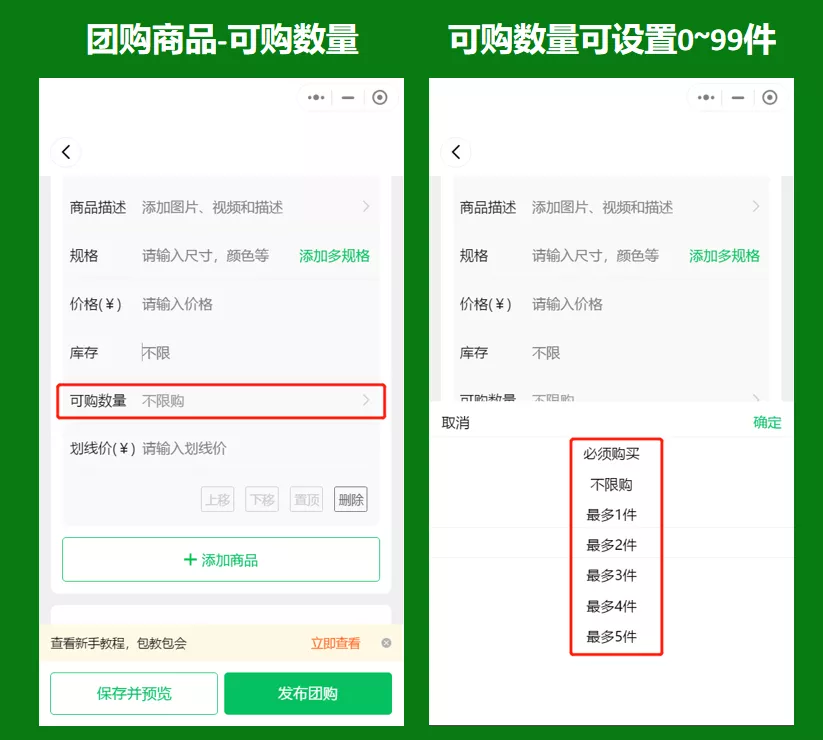
Task: Expand 商品描述 row in left panel
Action: coord(221,207)
